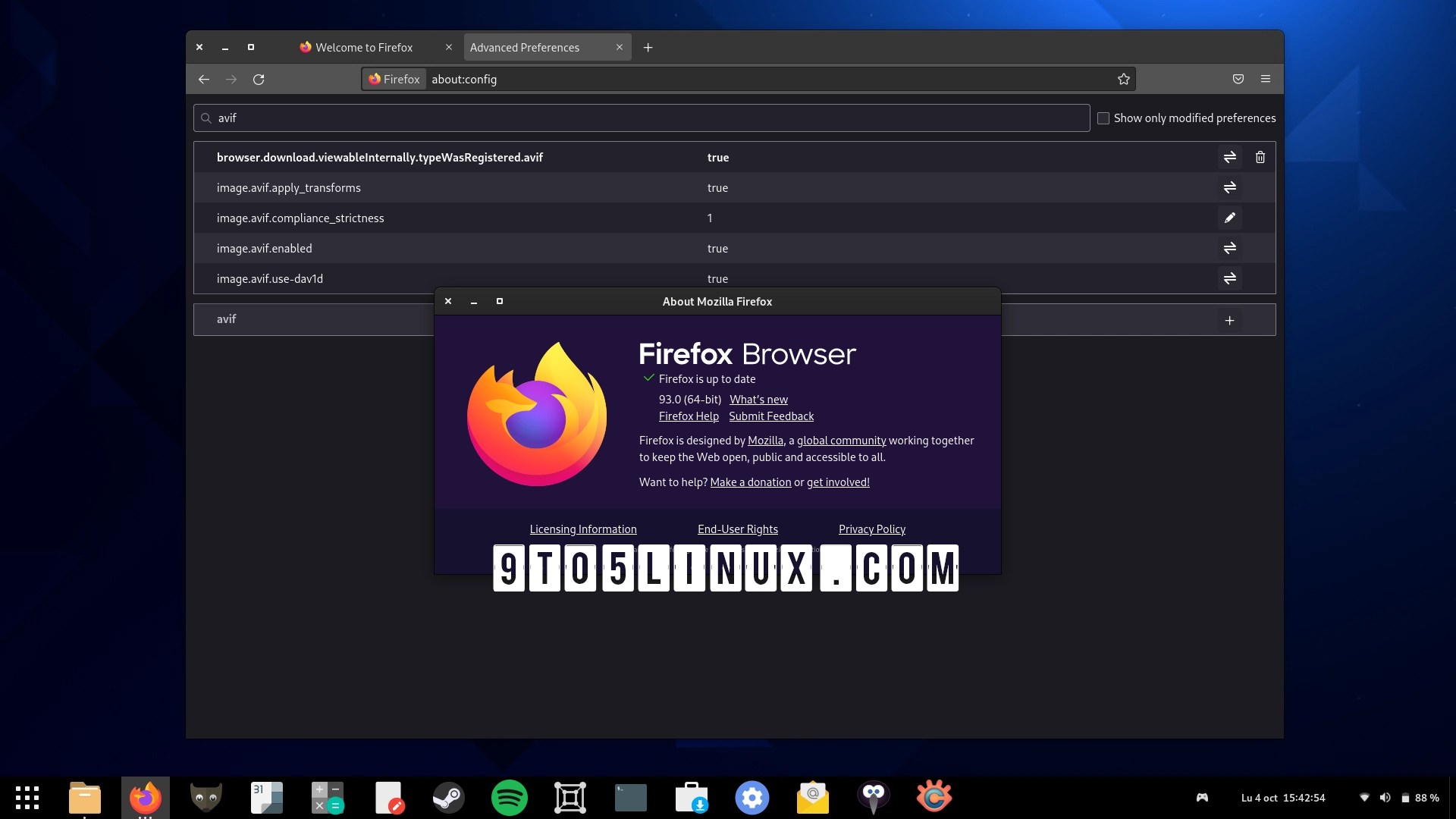The height and width of the screenshot is (819, 1456).
Task: Select the Advanced Preferences tab
Action: tap(525, 47)
